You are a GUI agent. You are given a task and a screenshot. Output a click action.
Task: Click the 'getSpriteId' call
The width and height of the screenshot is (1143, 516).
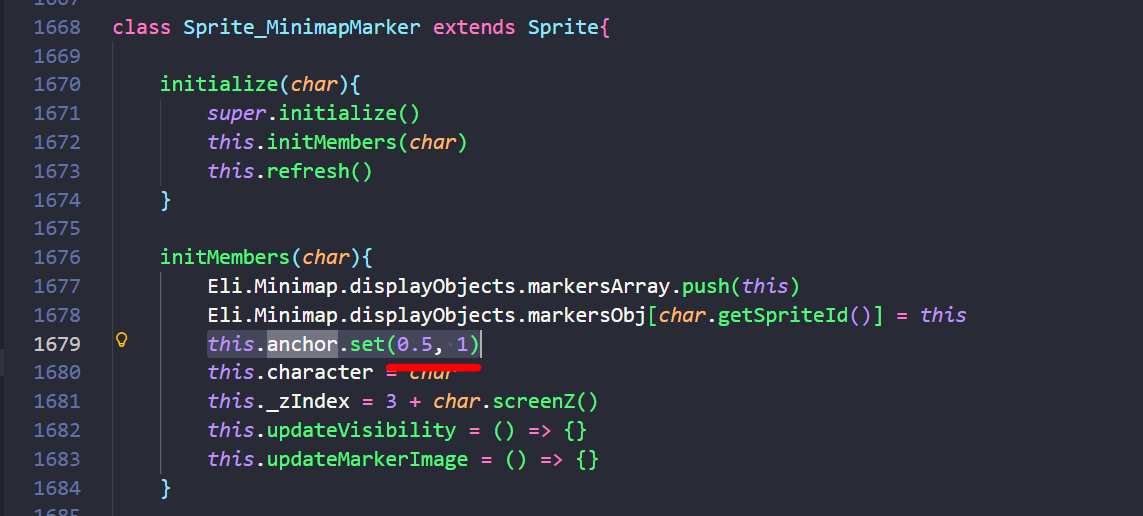[783, 315]
